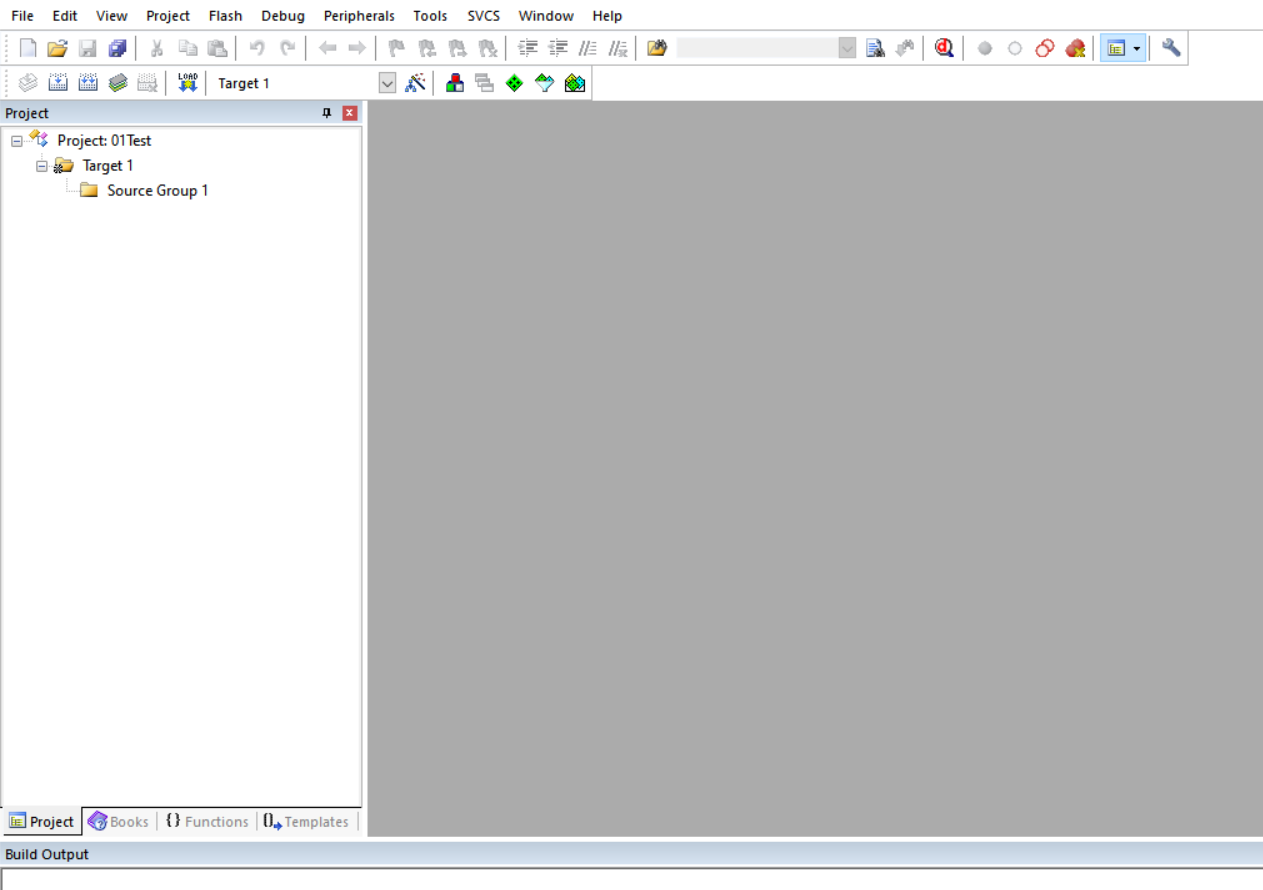Click the Find in Files icon

pyautogui.click(x=657, y=48)
